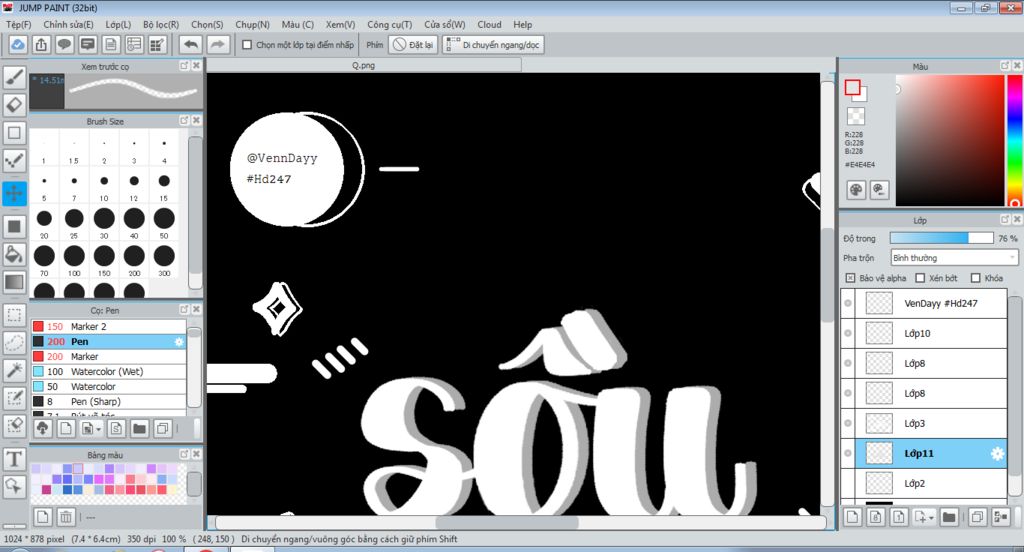The height and width of the screenshot is (552, 1024).
Task: Open settings gear of Pen brush
Action: pyautogui.click(x=179, y=342)
